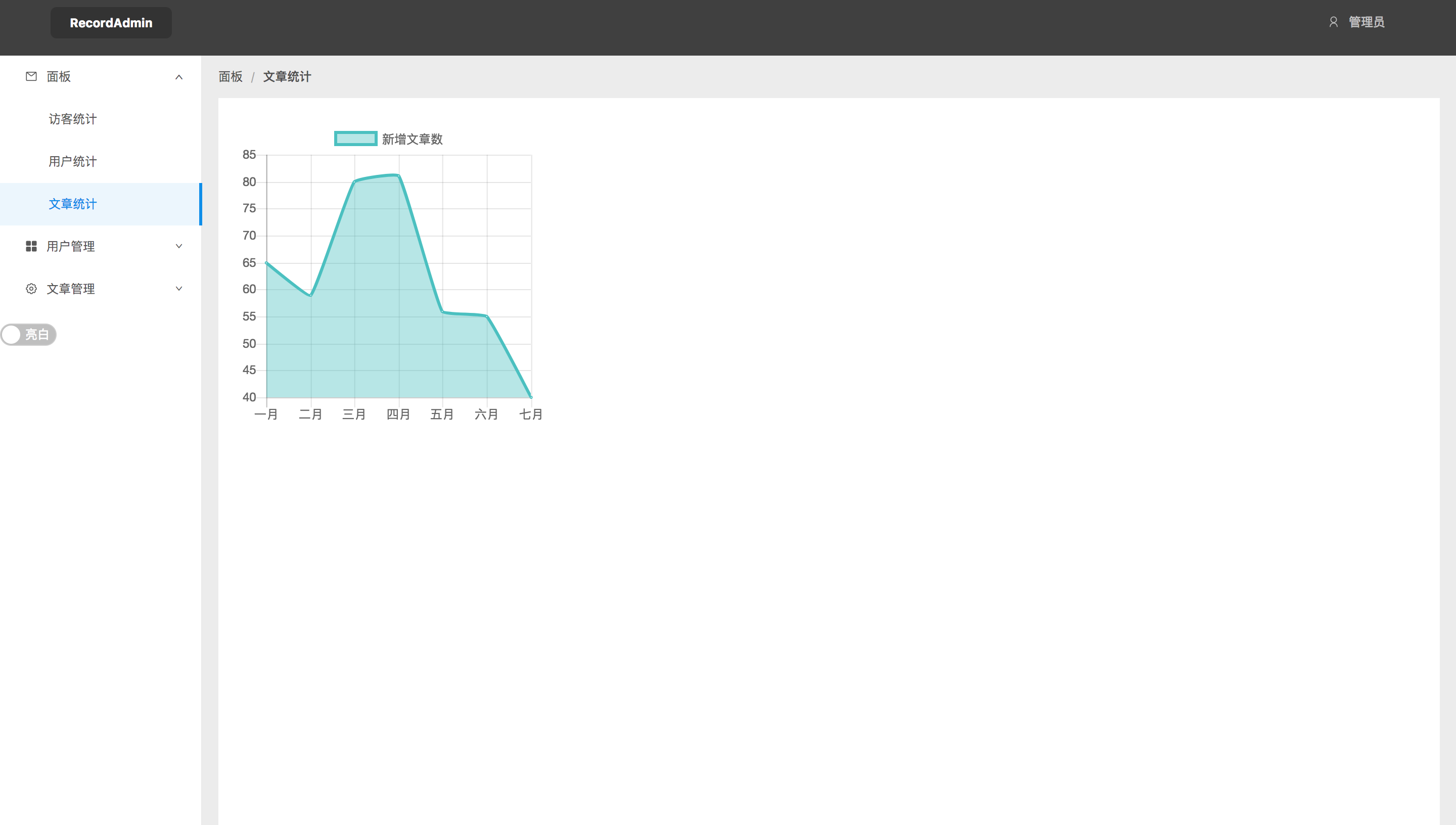Click the teal legend color box
The width and height of the screenshot is (1456, 825).
coord(355,139)
